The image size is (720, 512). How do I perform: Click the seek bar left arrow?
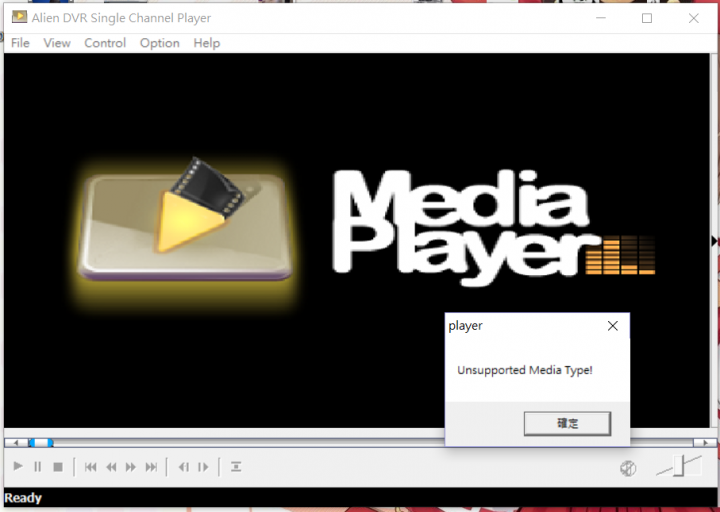16,443
